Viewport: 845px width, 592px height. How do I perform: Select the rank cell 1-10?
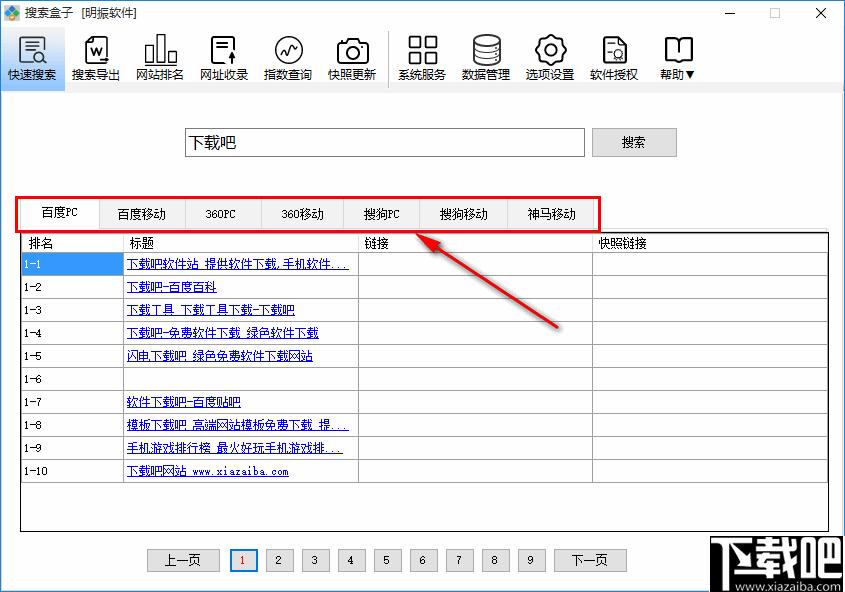pos(72,471)
